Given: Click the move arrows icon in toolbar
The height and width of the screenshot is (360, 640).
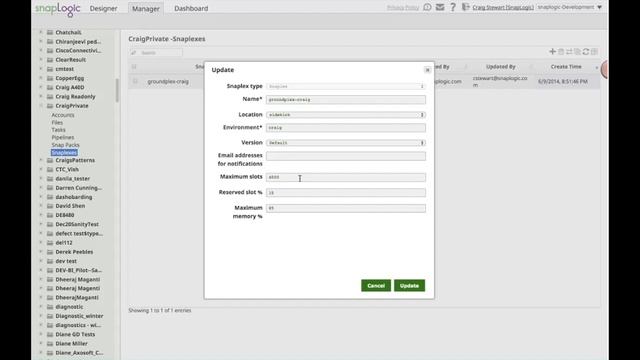Looking at the screenshot, I should click(569, 51).
